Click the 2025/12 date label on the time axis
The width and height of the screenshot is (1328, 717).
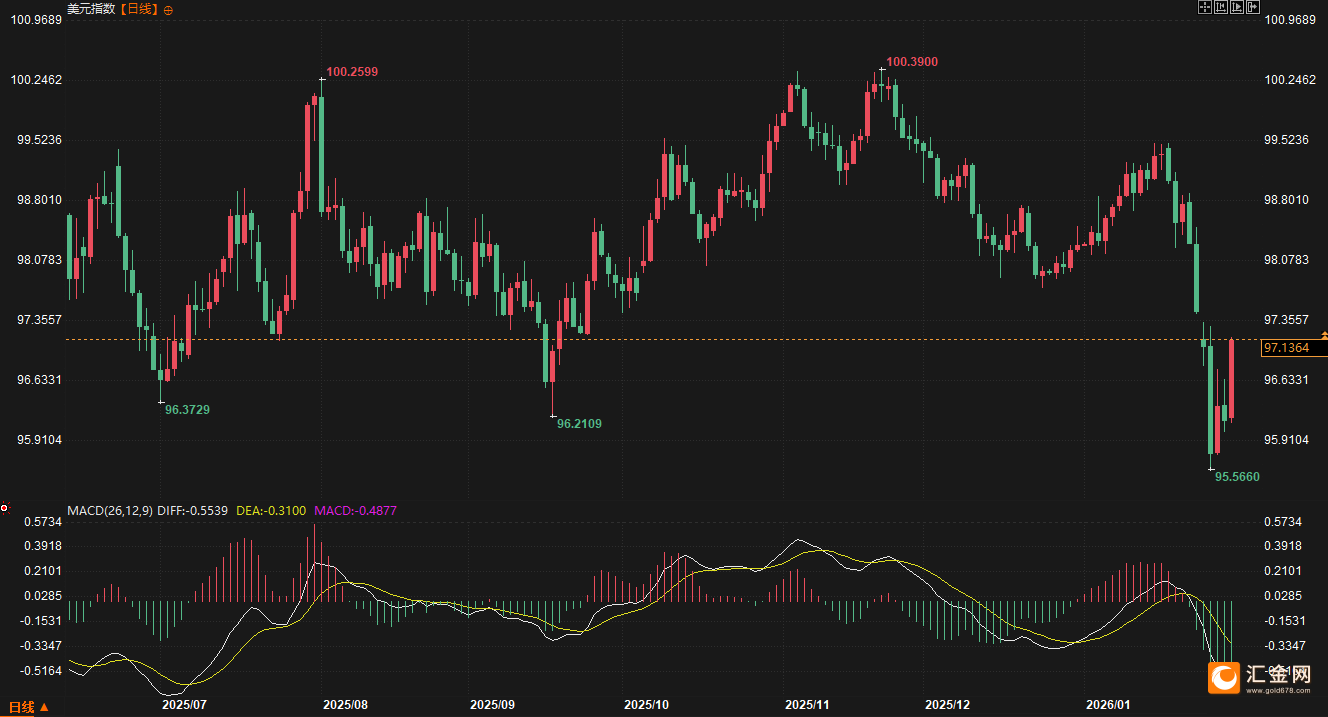948,705
